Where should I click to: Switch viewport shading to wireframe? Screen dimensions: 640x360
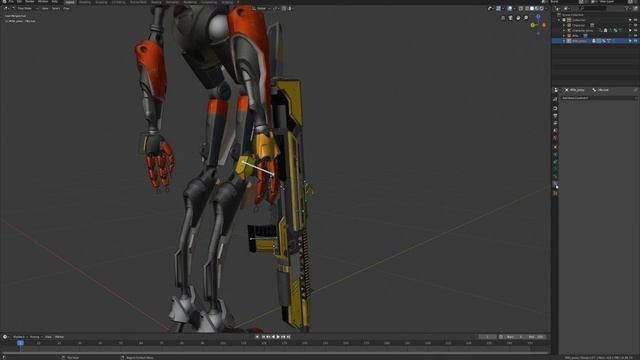coord(527,9)
